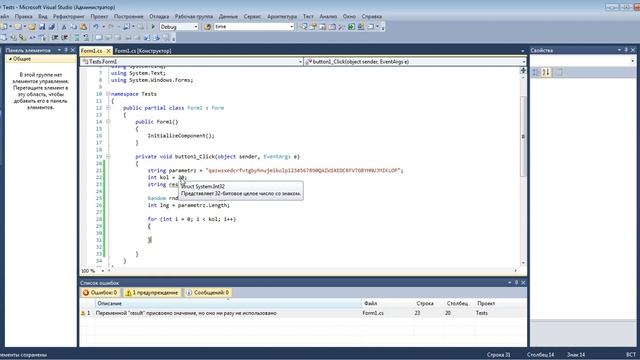Open the Сервис menu
Screen dimensions: 640x360
point(252,16)
